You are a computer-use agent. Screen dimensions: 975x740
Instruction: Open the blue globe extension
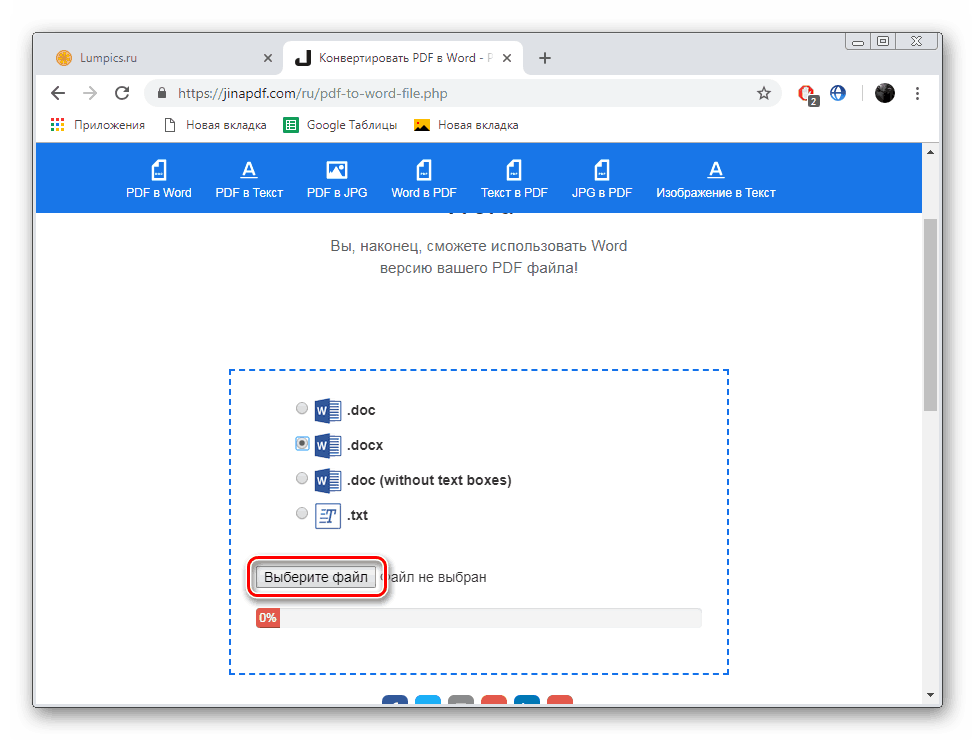pyautogui.click(x=838, y=93)
